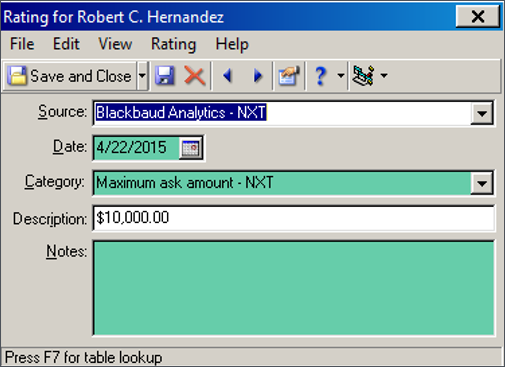505x367 pixels.
Task: Expand the Help icon dropdown arrow
Action: (x=341, y=76)
